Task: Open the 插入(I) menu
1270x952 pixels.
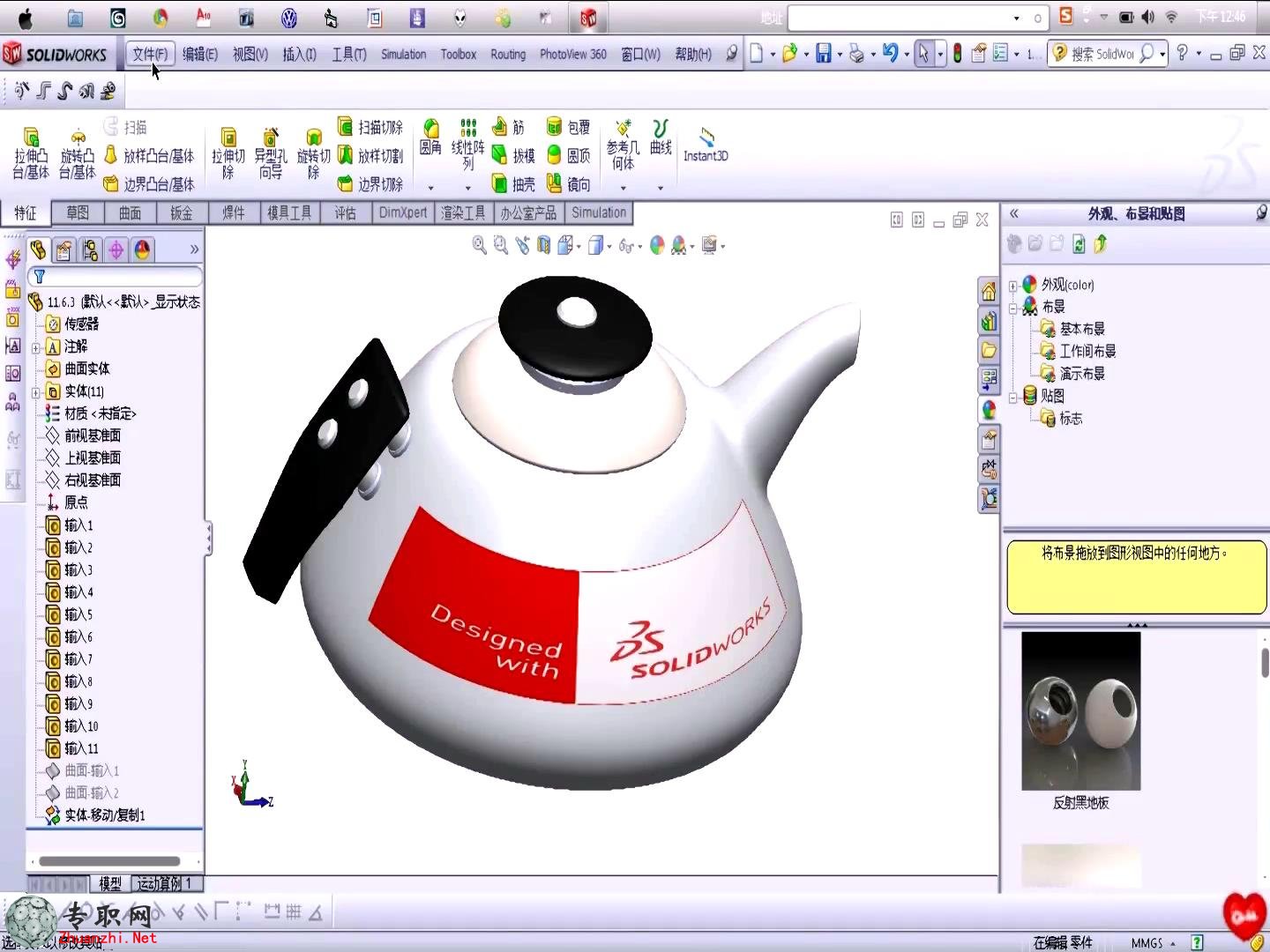Action: pos(299,54)
